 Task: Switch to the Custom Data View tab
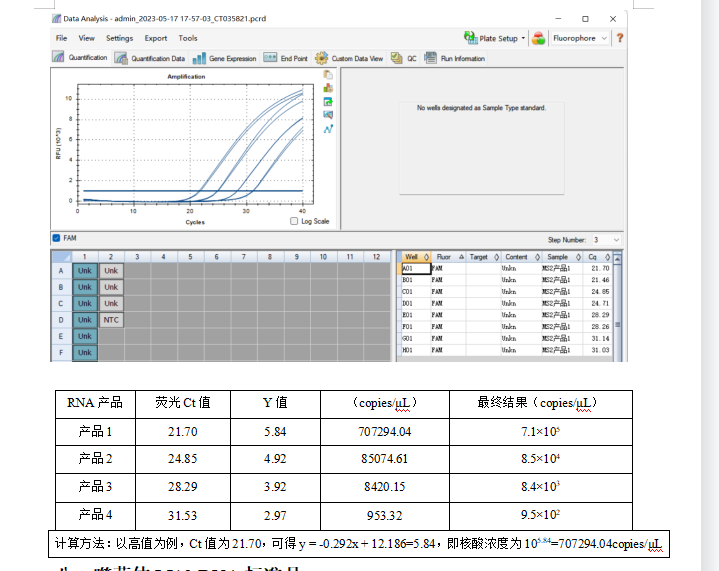[x=349, y=58]
